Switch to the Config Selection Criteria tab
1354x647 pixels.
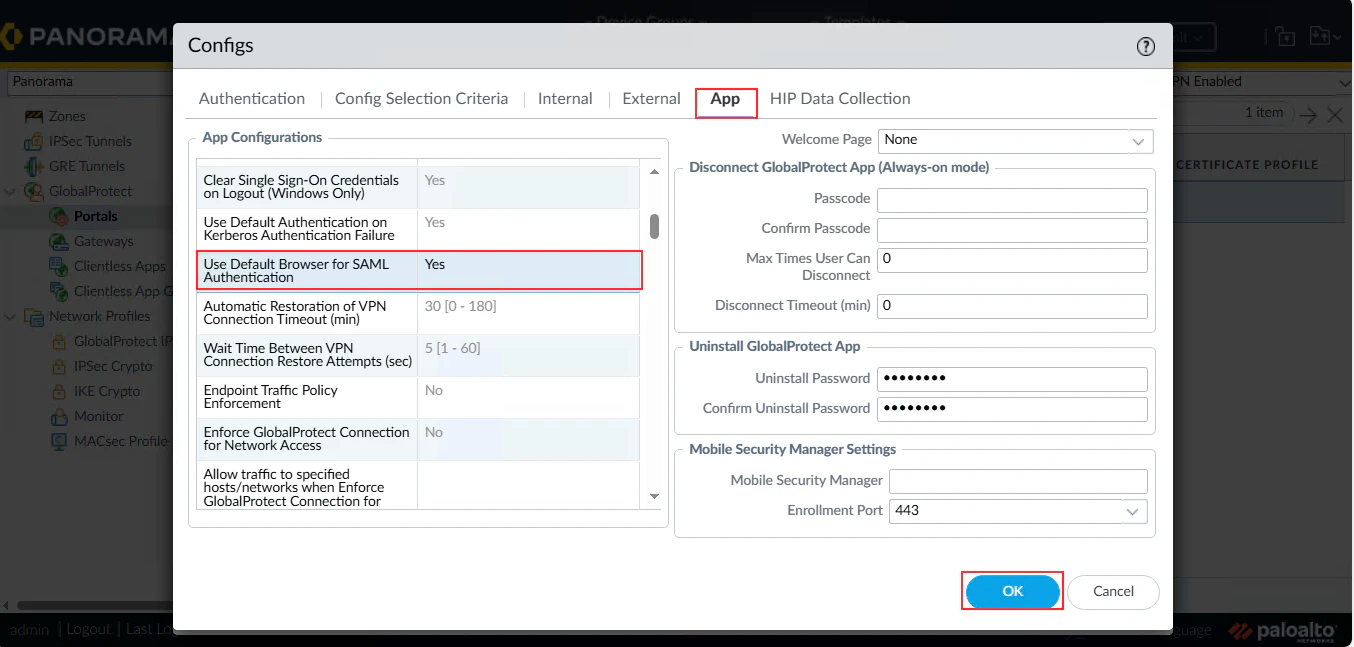coord(421,99)
